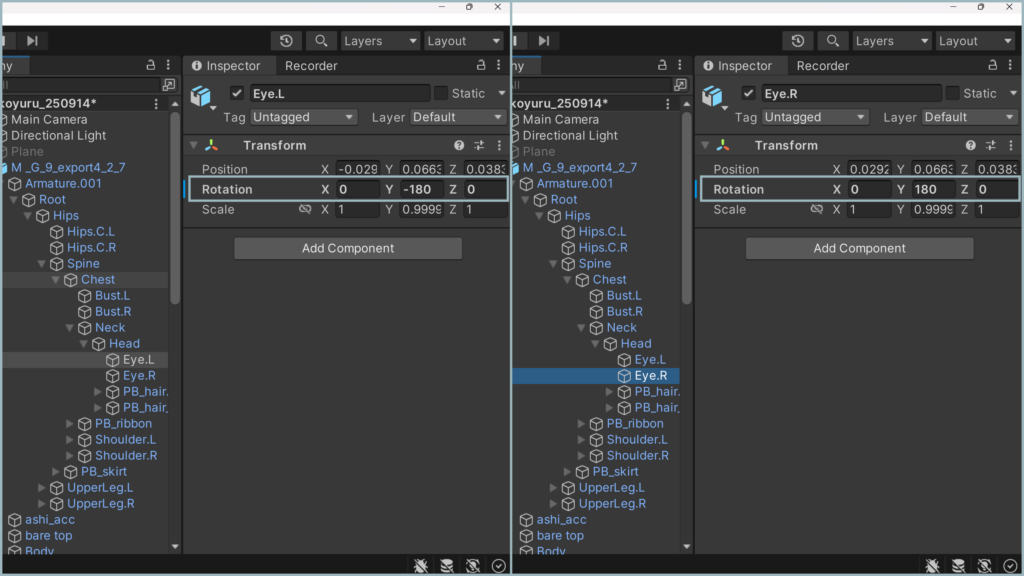
Task: Toggle constrained proportions for Eye.L scale
Action: point(305,210)
